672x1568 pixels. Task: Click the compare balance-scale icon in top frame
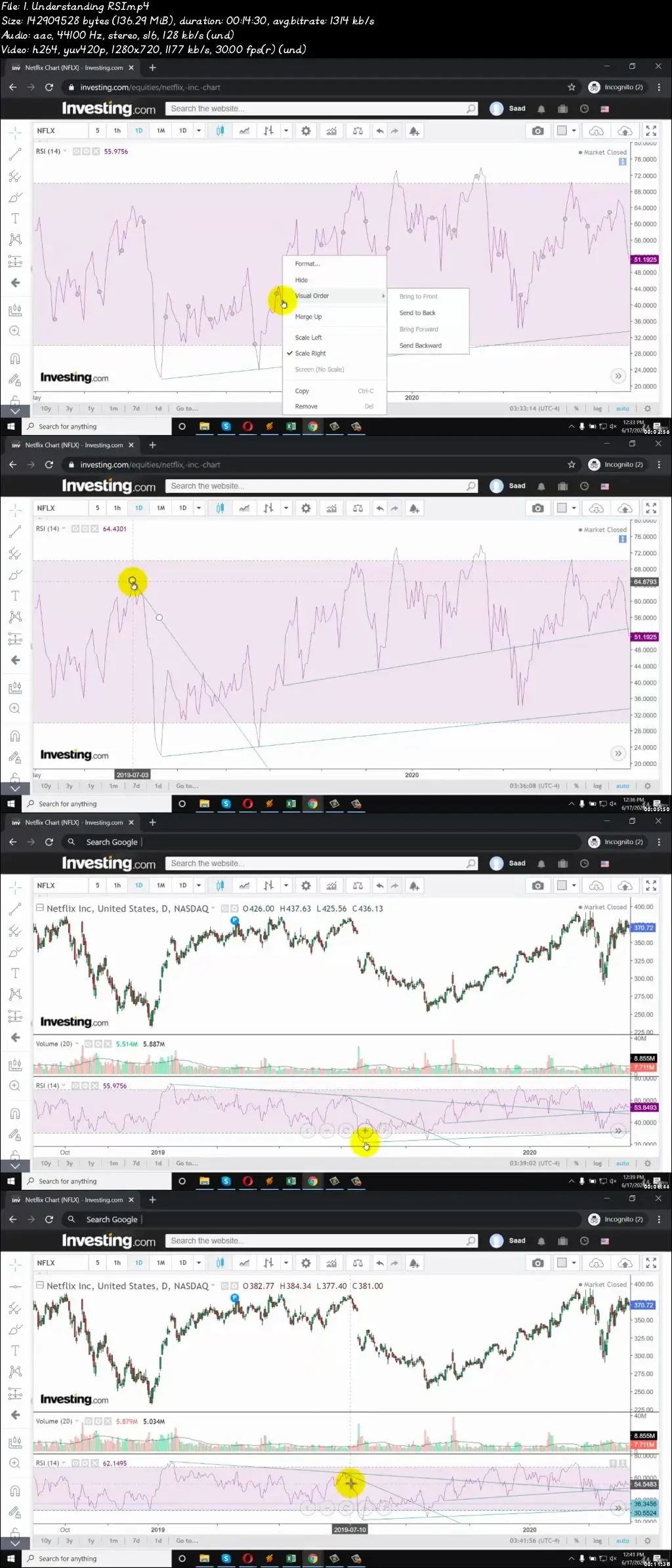(x=358, y=131)
